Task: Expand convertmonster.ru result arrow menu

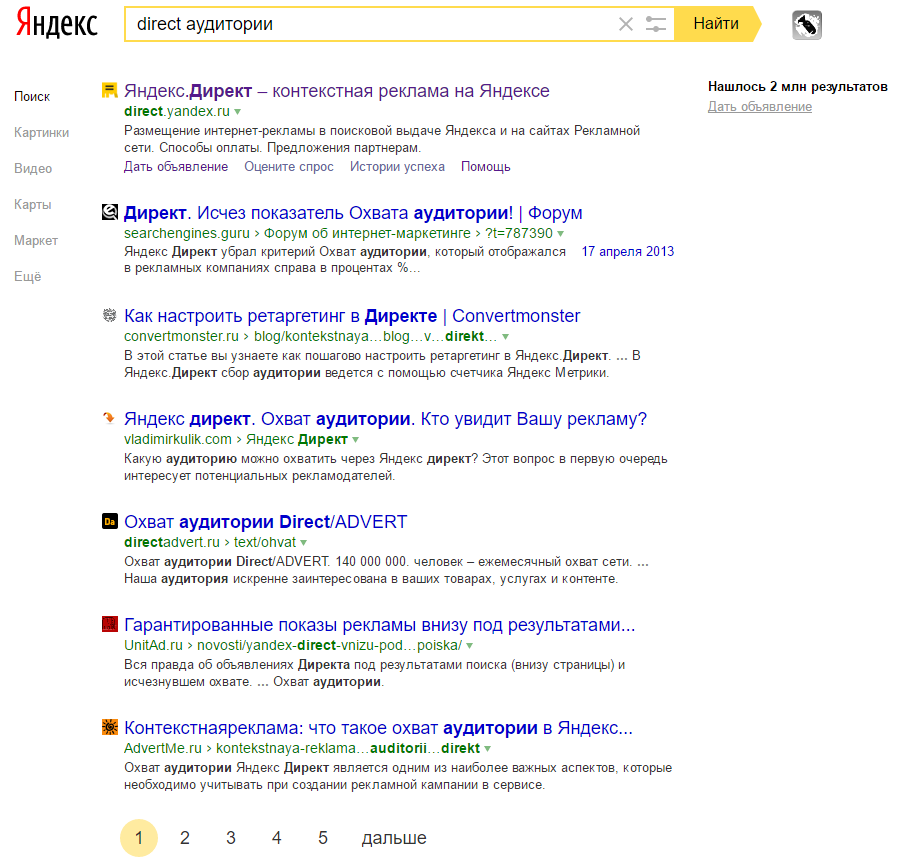Action: click(x=505, y=336)
